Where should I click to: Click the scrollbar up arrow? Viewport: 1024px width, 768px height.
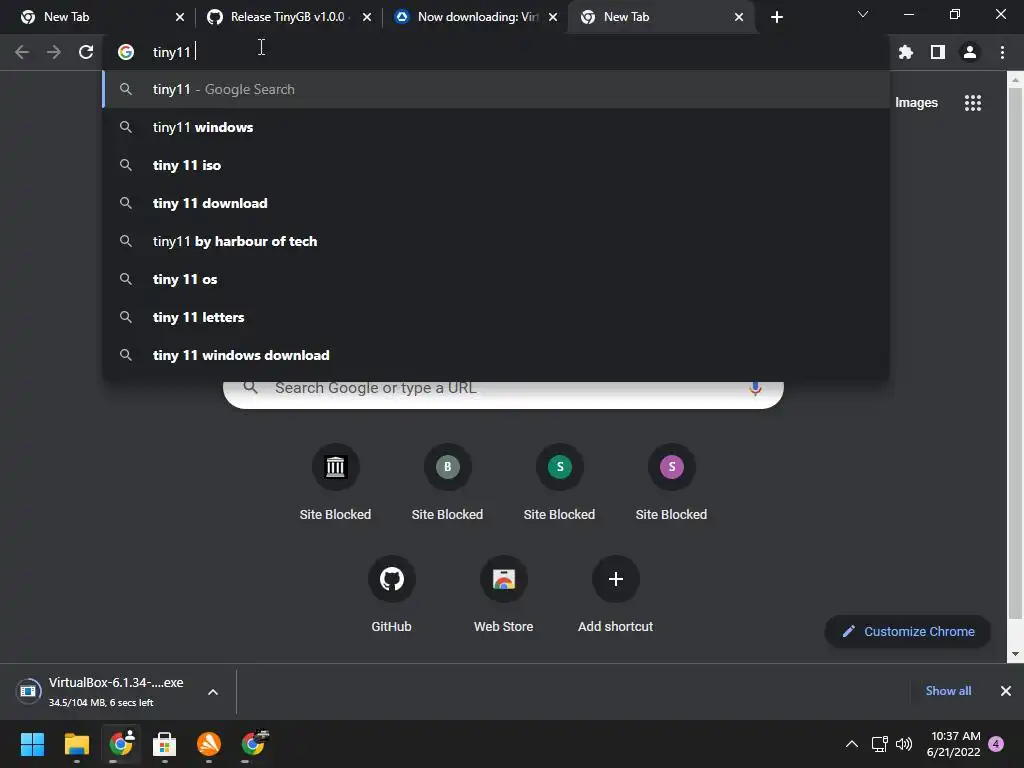point(1015,80)
